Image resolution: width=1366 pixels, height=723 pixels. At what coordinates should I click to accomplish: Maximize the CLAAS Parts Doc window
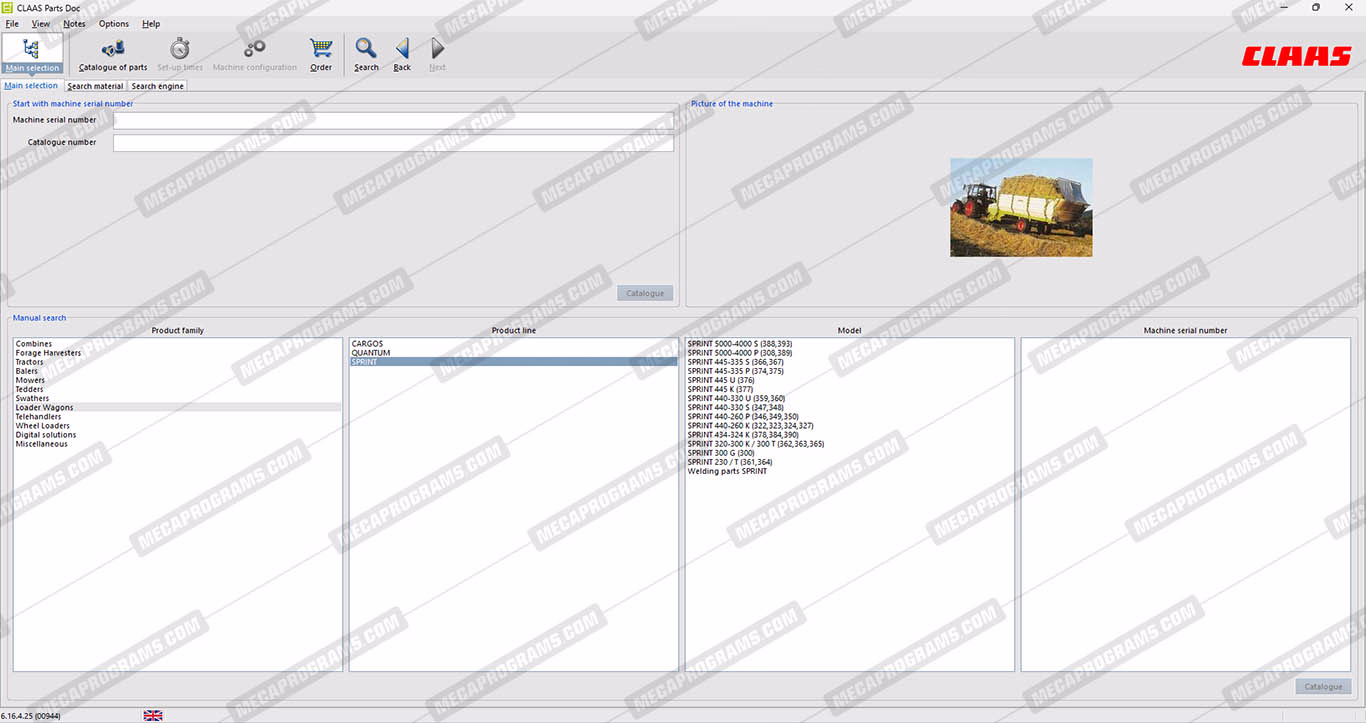[x=1316, y=7]
